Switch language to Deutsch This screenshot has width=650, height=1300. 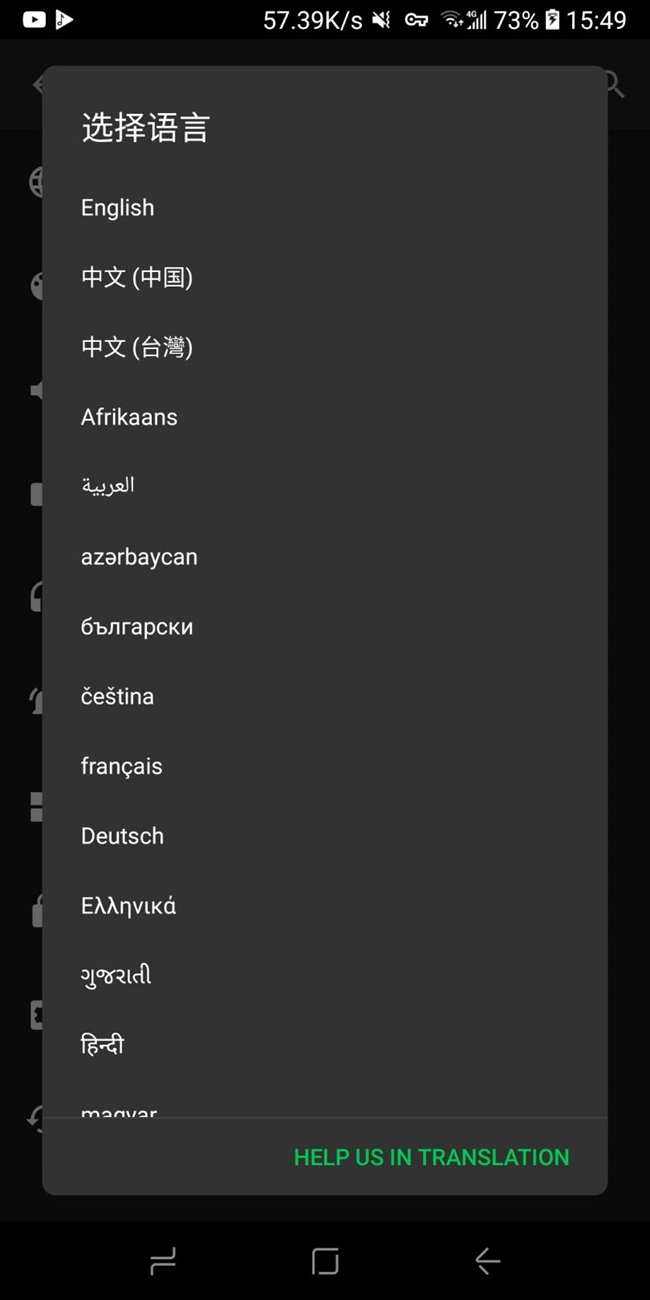pyautogui.click(x=123, y=836)
